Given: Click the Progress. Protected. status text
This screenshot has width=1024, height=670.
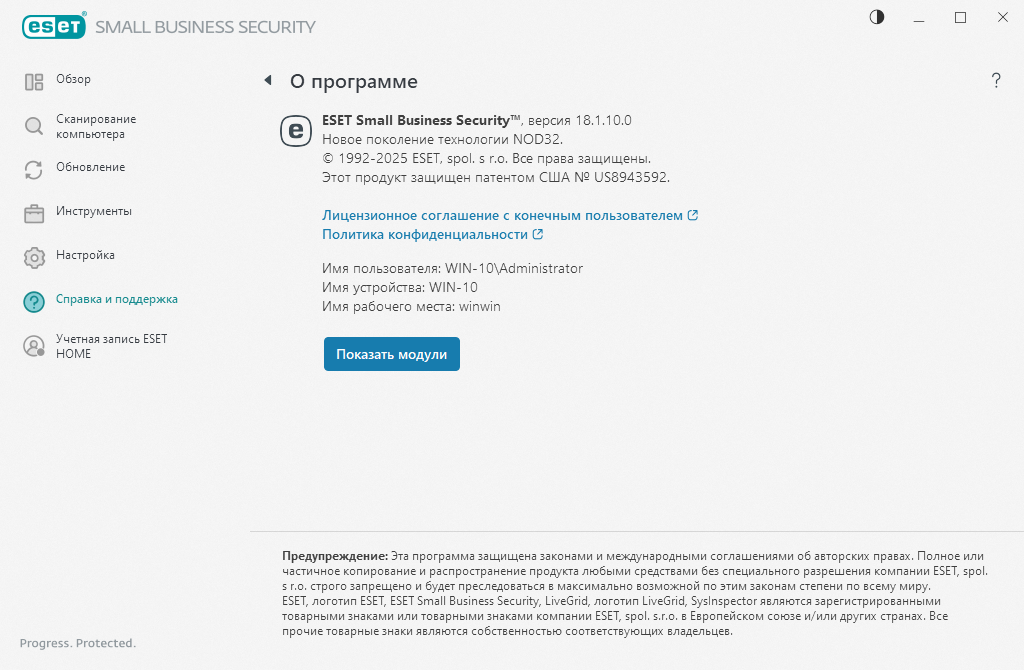Looking at the screenshot, I should [x=75, y=643].
